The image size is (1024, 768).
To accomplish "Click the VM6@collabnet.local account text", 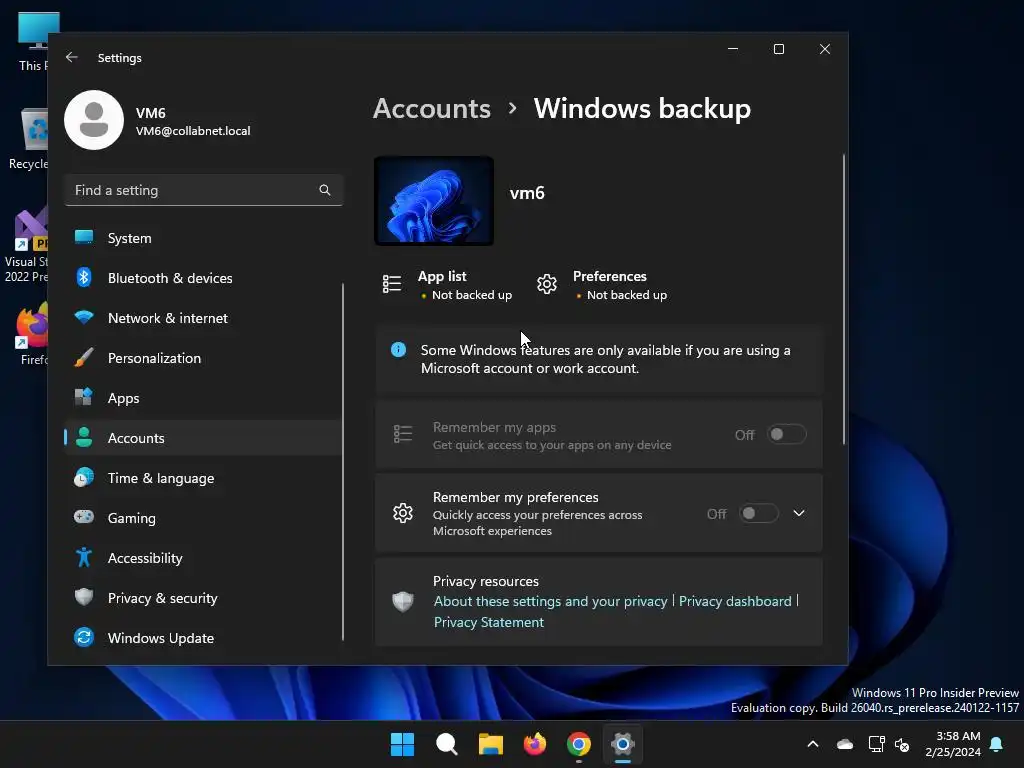I will click(x=193, y=131).
